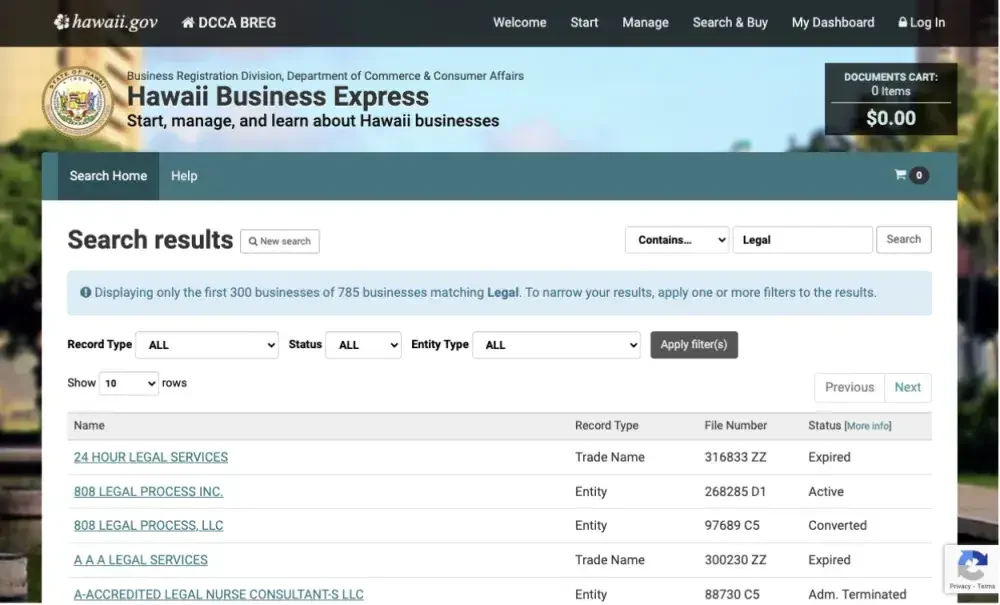Open 808 LEGAL PROCESS, LLC record
This screenshot has height=605, width=1000.
(x=149, y=525)
